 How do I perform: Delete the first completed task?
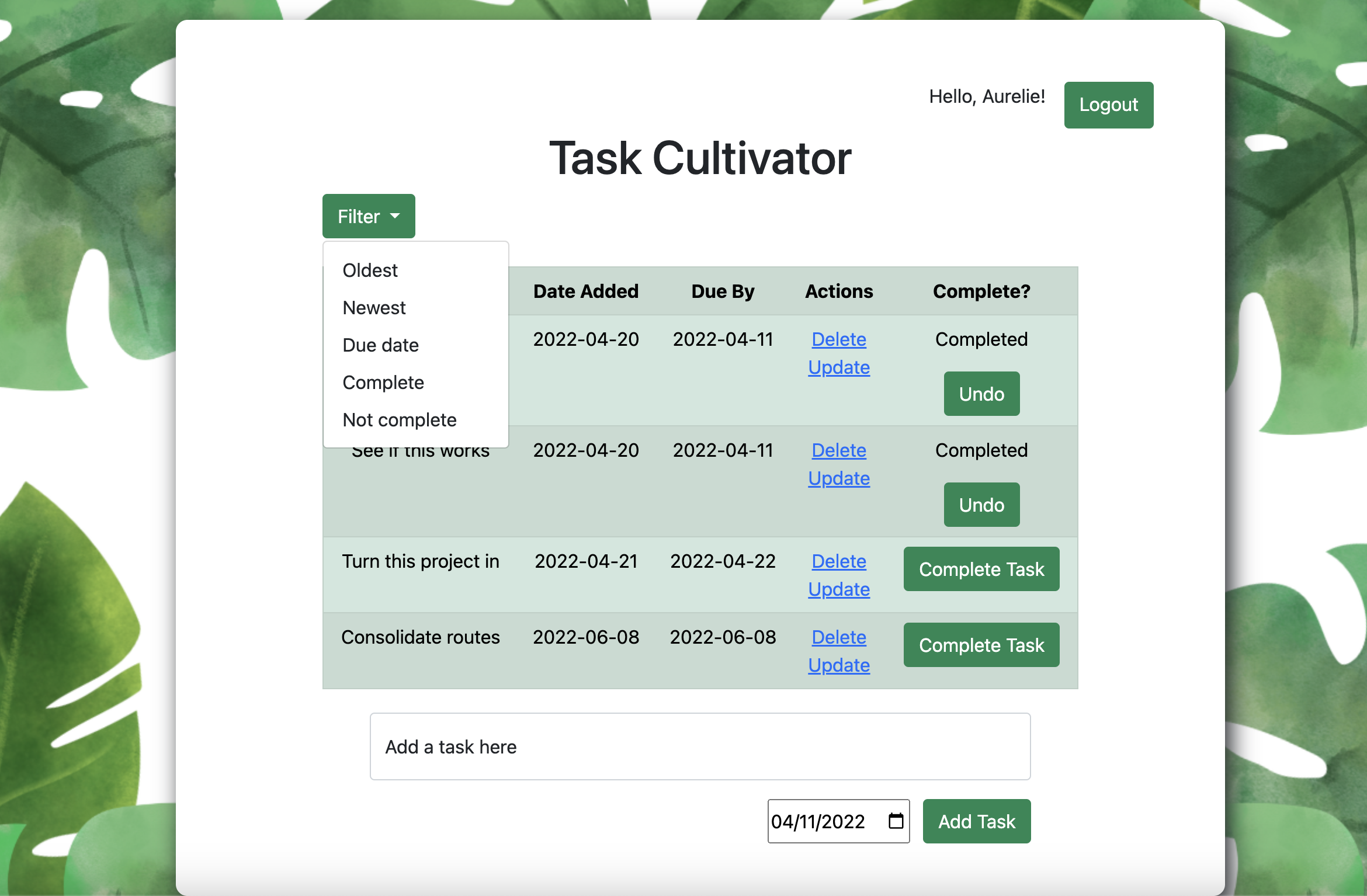point(839,339)
